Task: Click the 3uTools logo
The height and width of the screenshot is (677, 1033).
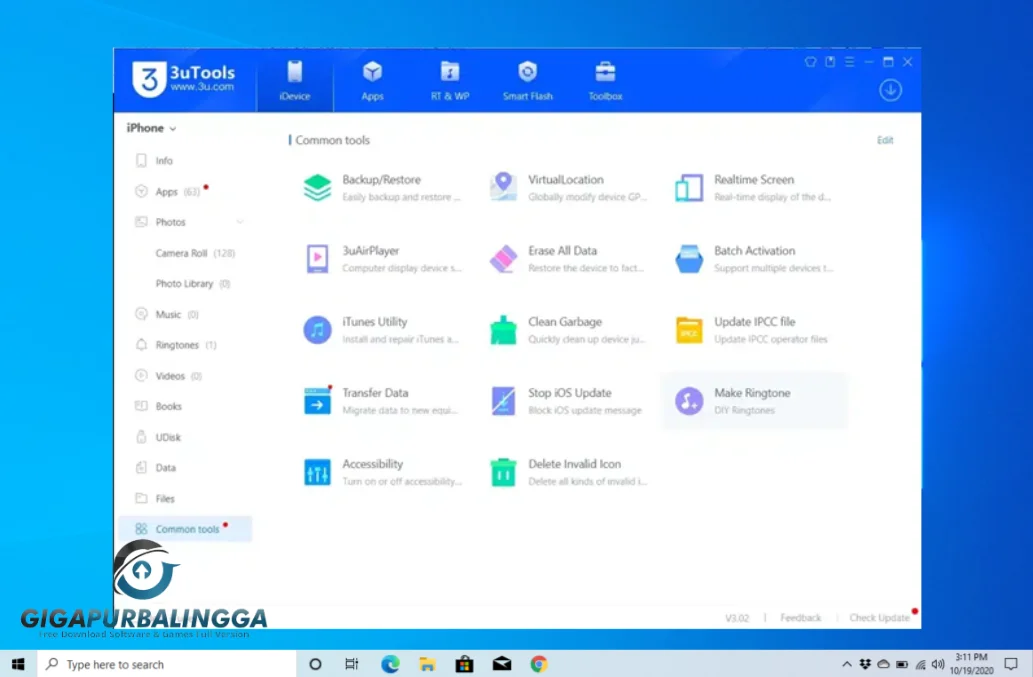Action: coord(183,80)
